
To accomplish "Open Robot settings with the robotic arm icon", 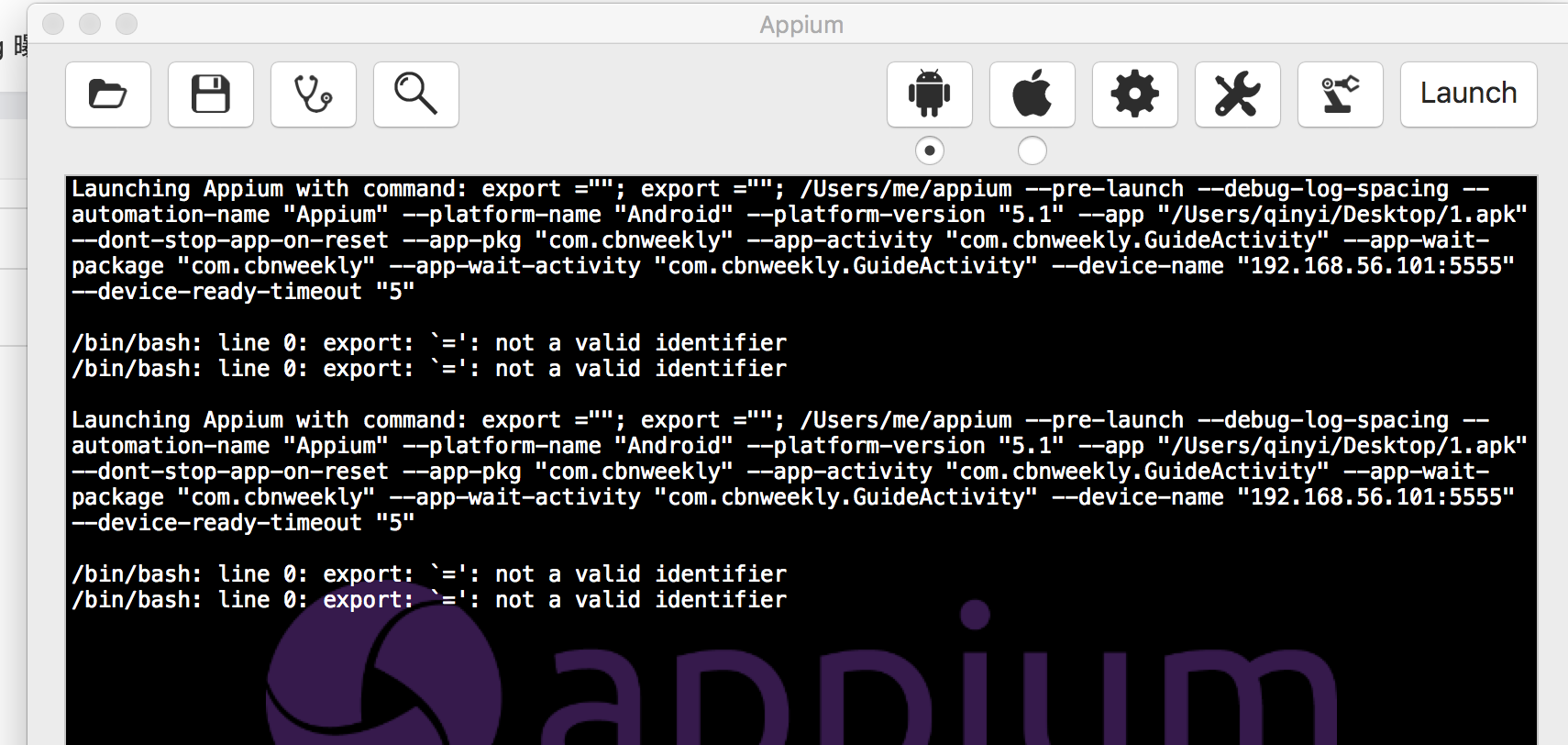I will coord(1341,95).
